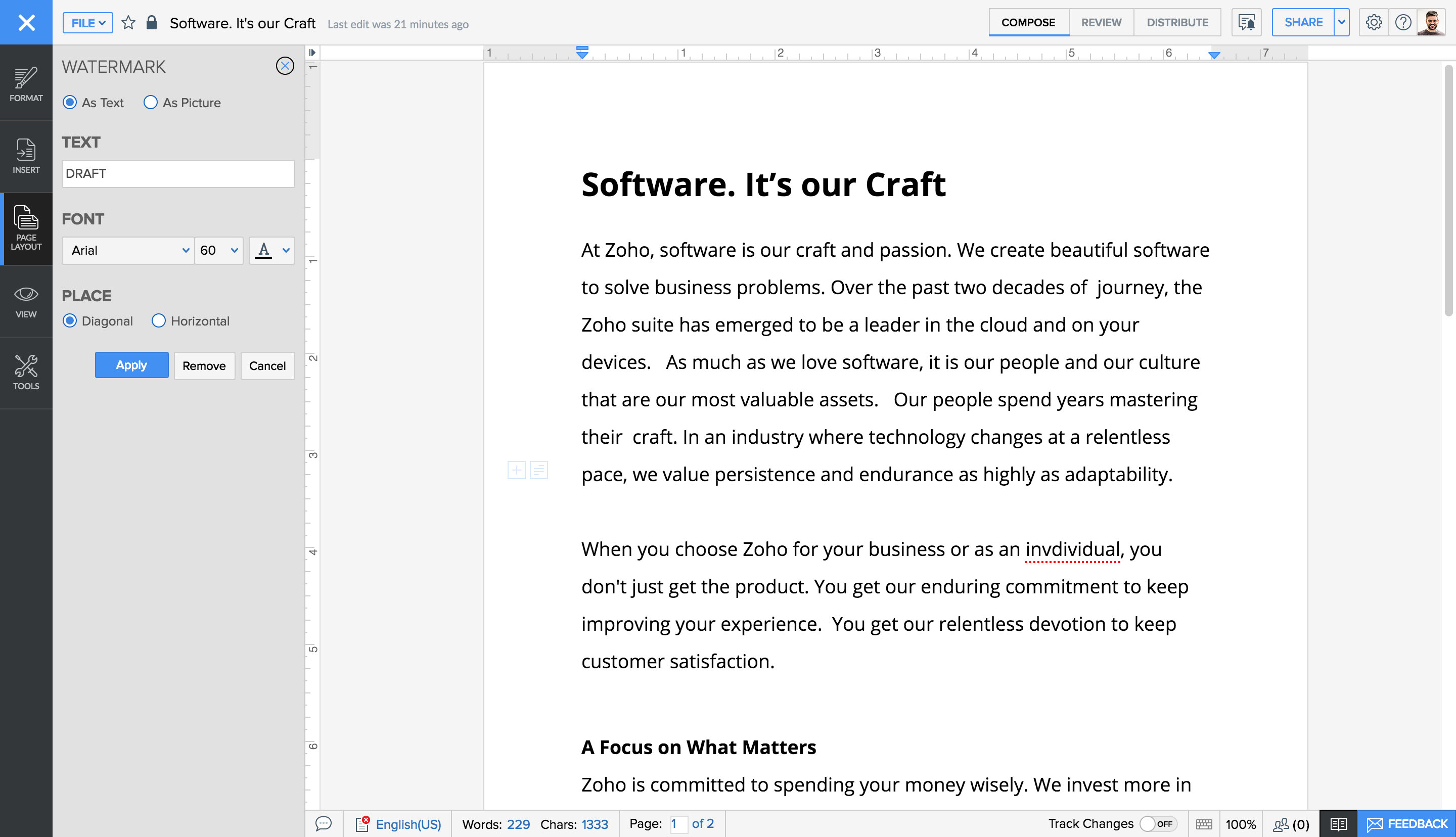Image resolution: width=1456 pixels, height=837 pixels.
Task: Open the font size 60 dropdown
Action: (218, 250)
